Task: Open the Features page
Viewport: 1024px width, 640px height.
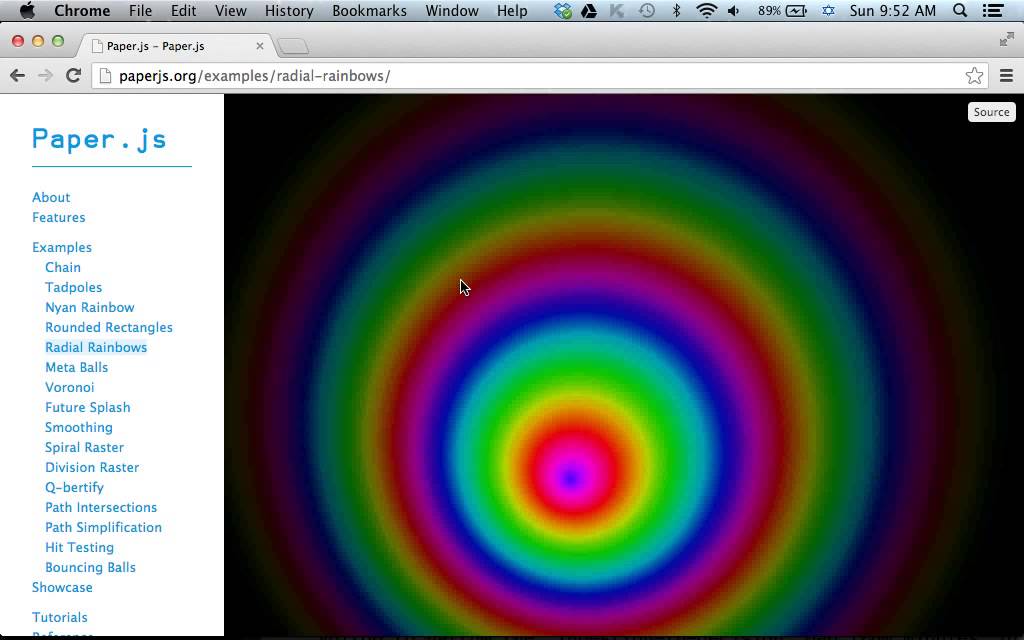Action: 59,217
